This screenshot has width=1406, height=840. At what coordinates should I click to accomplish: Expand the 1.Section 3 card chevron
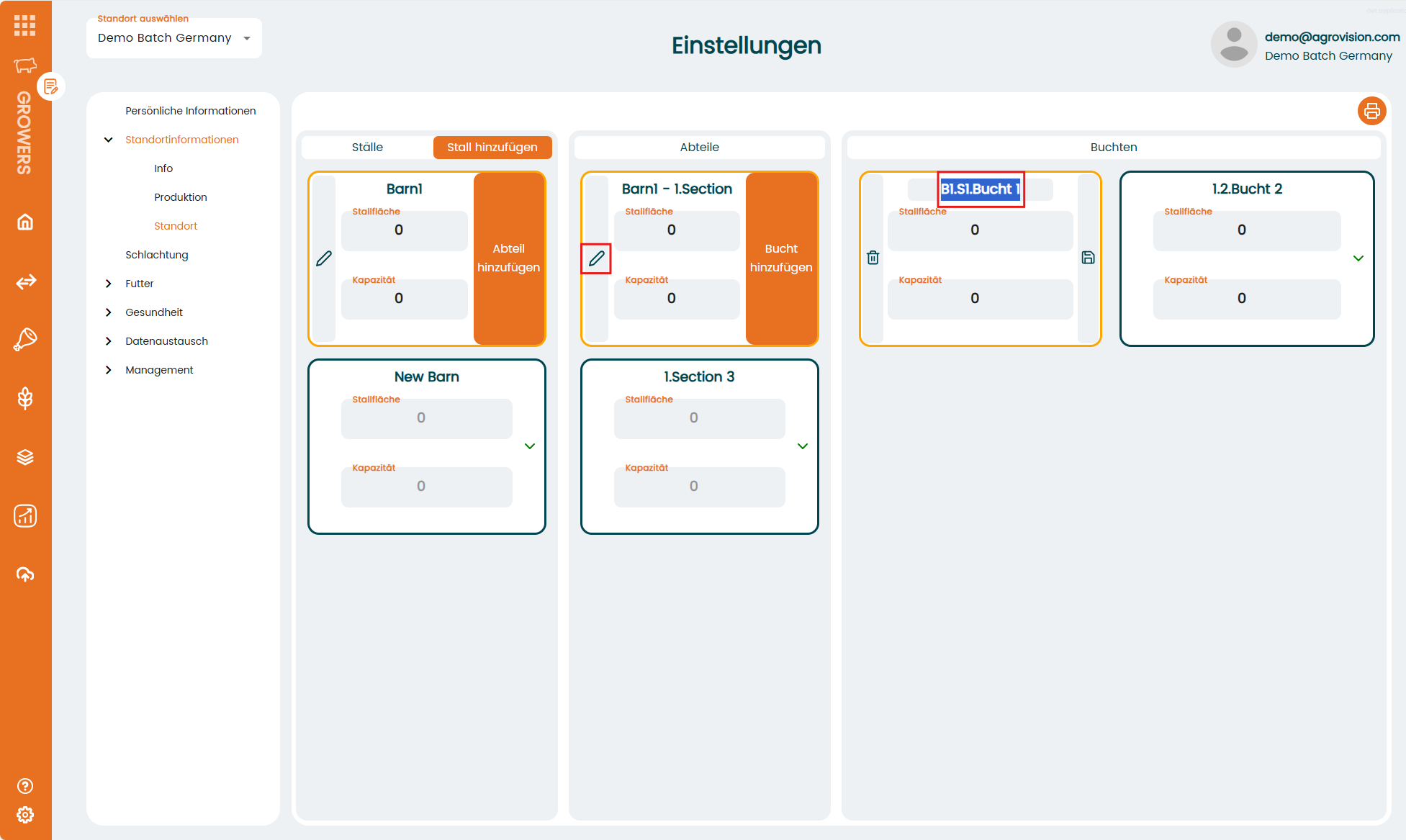pyautogui.click(x=803, y=446)
